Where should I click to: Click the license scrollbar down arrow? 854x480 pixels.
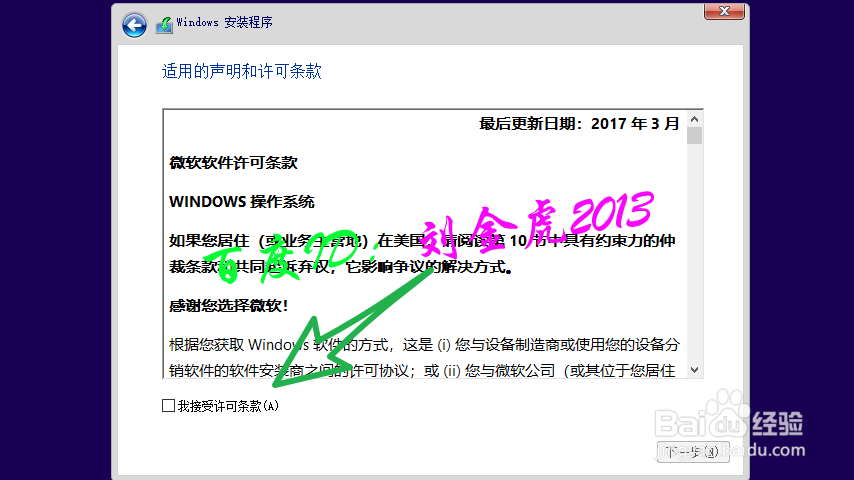point(694,370)
